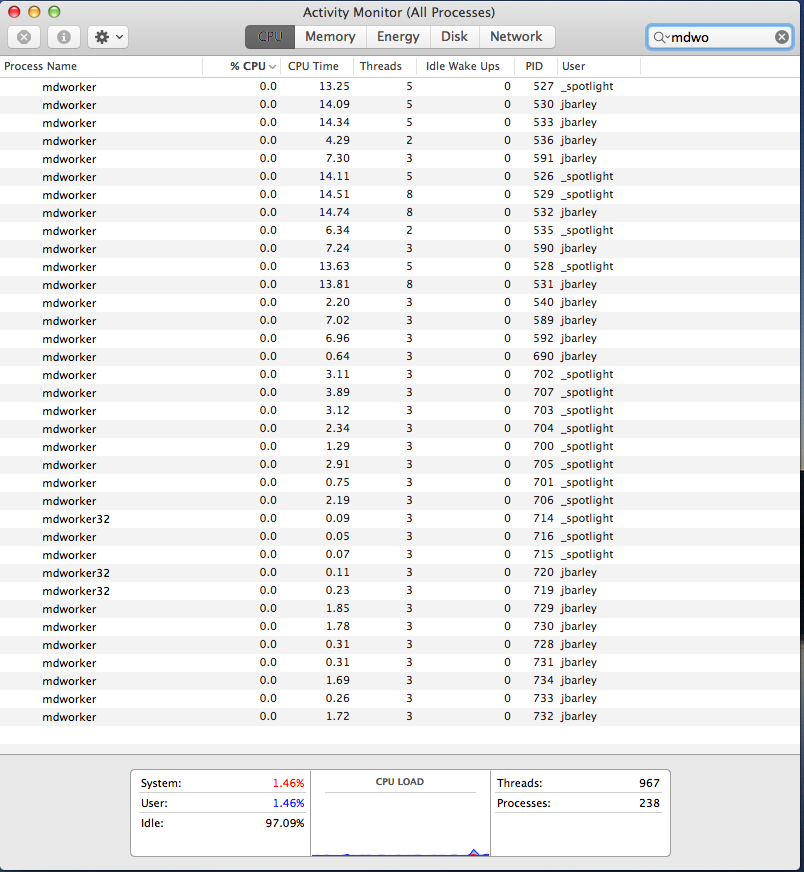This screenshot has height=872, width=804.
Task: Select mdworker row with CPU Time 13.63
Action: point(400,266)
